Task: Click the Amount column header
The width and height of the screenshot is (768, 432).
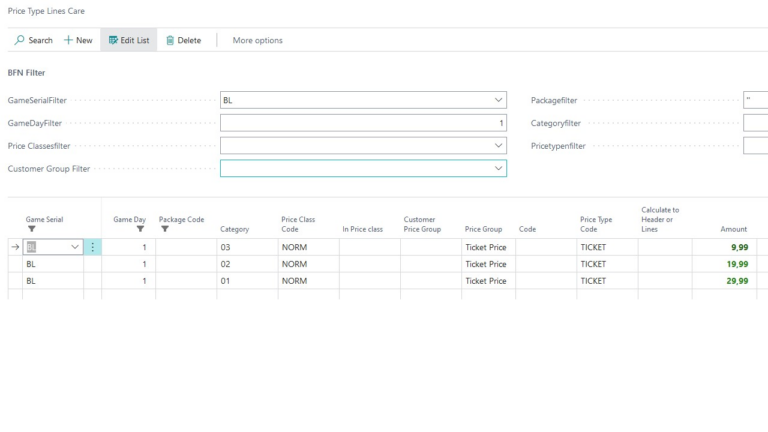Action: [734, 229]
